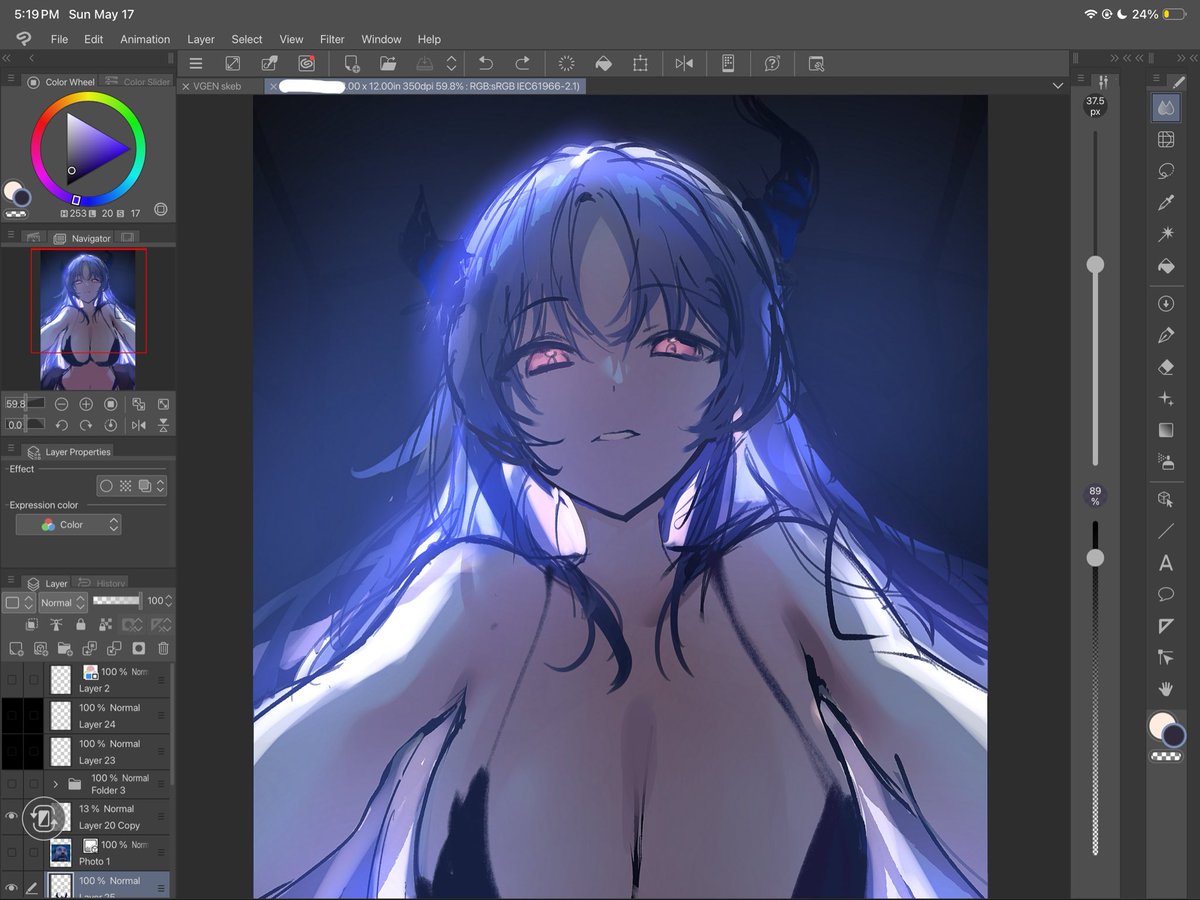Viewport: 1200px width, 900px height.
Task: Click the create layer mask icon
Action: tap(139, 649)
